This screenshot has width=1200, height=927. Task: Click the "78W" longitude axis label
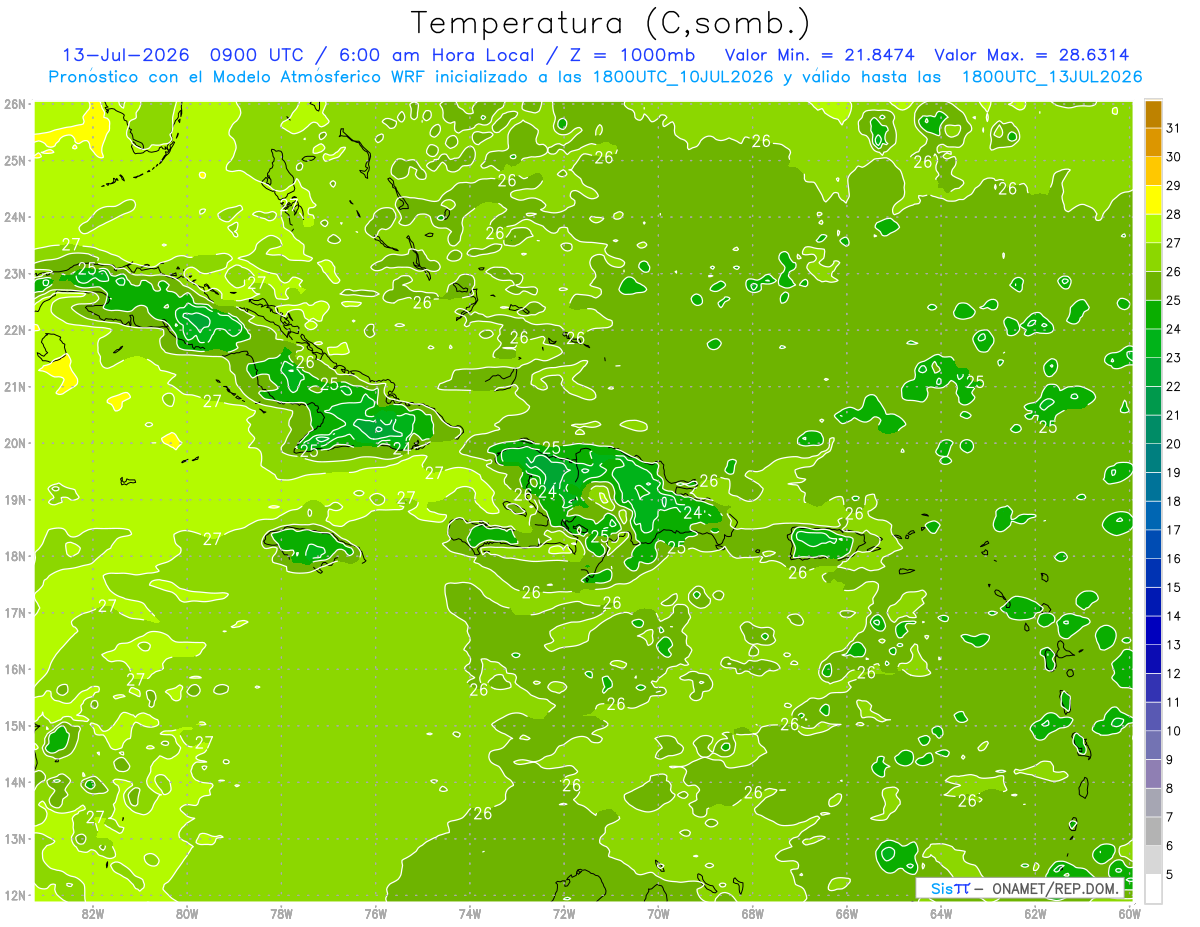281,913
